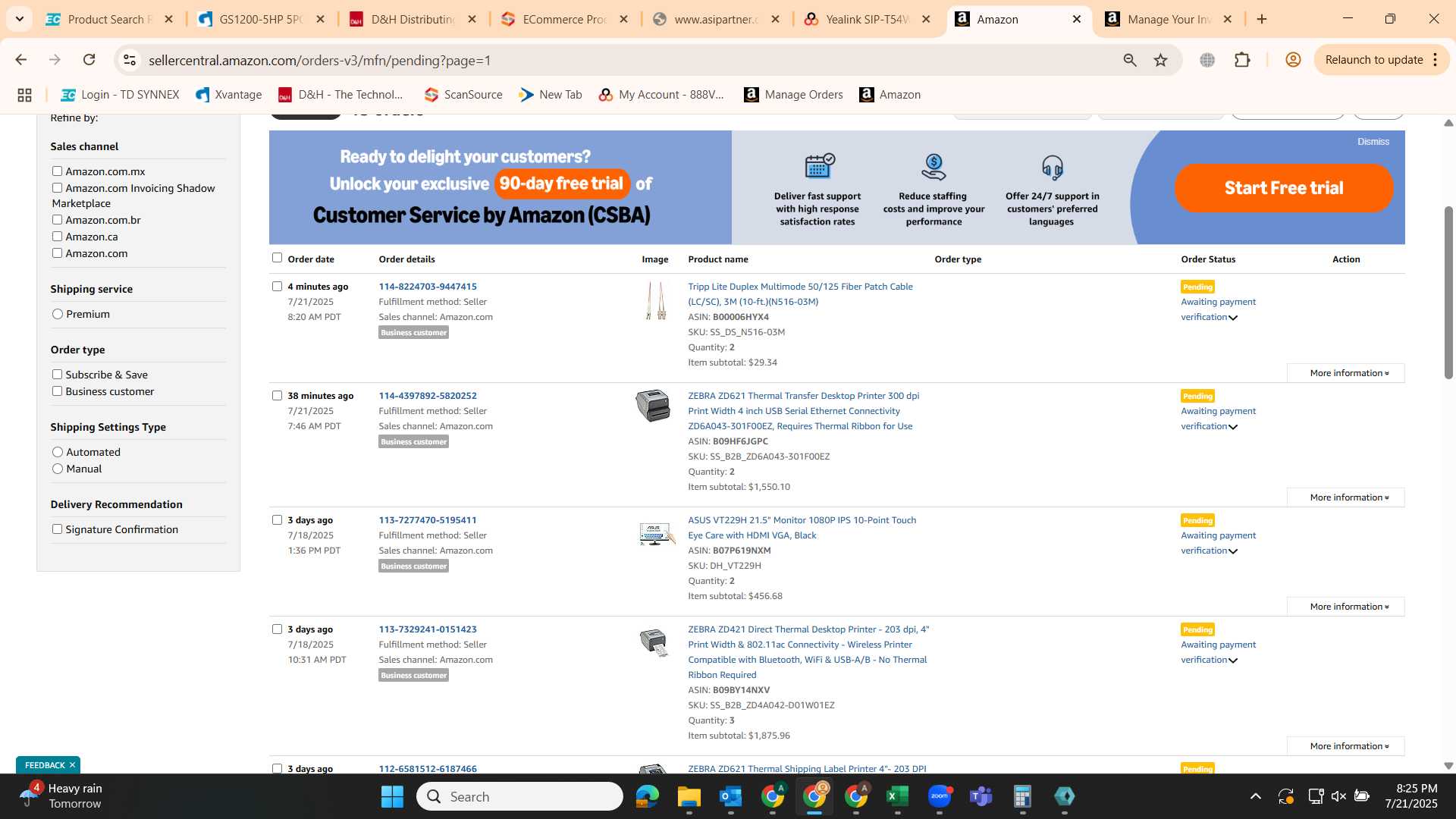The height and width of the screenshot is (819, 1456).
Task: Open the ZEBRA ZD421 Direct Thermal product link
Action: point(808,652)
